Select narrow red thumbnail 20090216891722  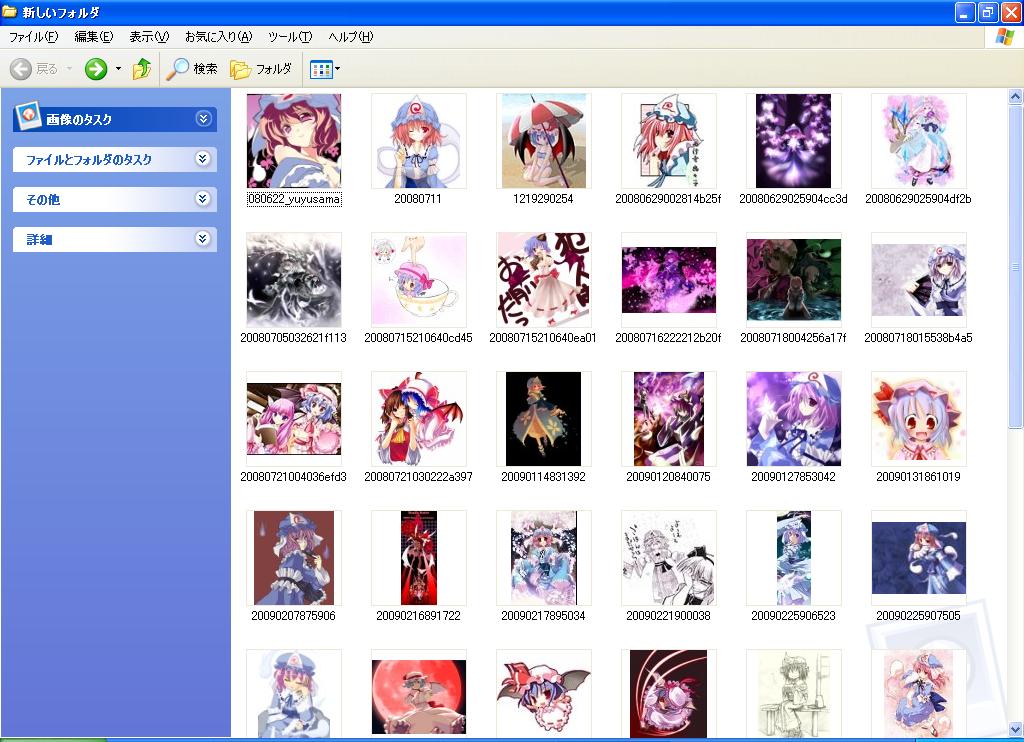[419, 558]
